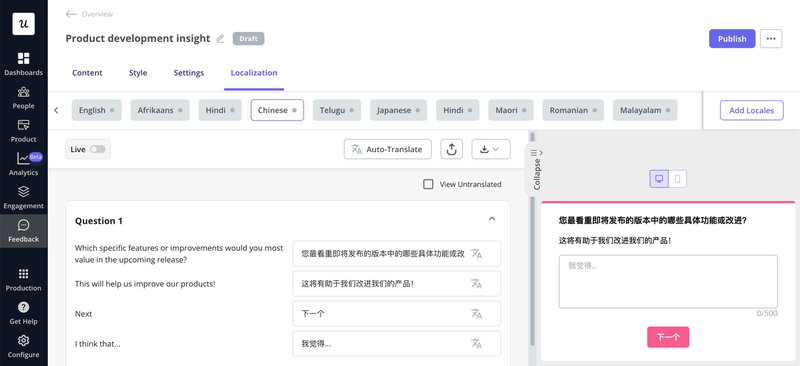Select the Romanian locale
The height and width of the screenshot is (366, 800).
click(x=573, y=110)
